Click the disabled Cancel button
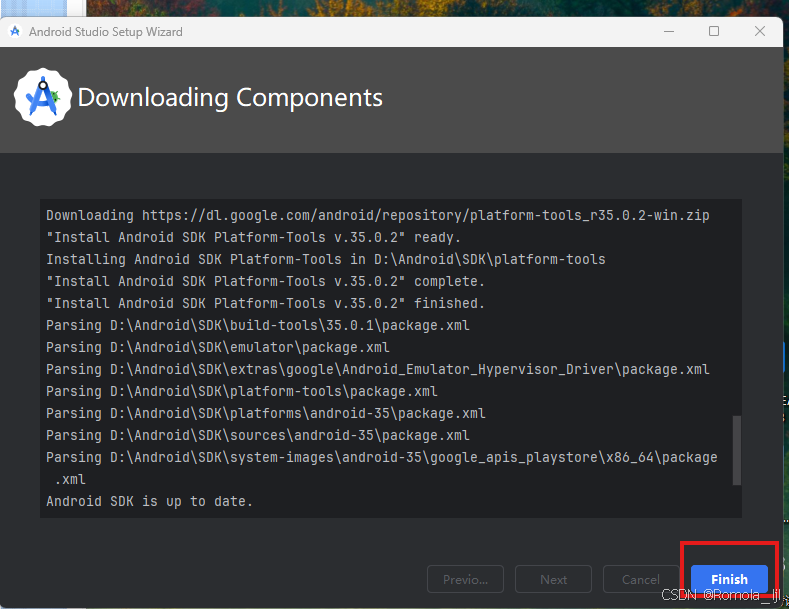Screen dimensions: 789x609 pyautogui.click(x=641, y=579)
